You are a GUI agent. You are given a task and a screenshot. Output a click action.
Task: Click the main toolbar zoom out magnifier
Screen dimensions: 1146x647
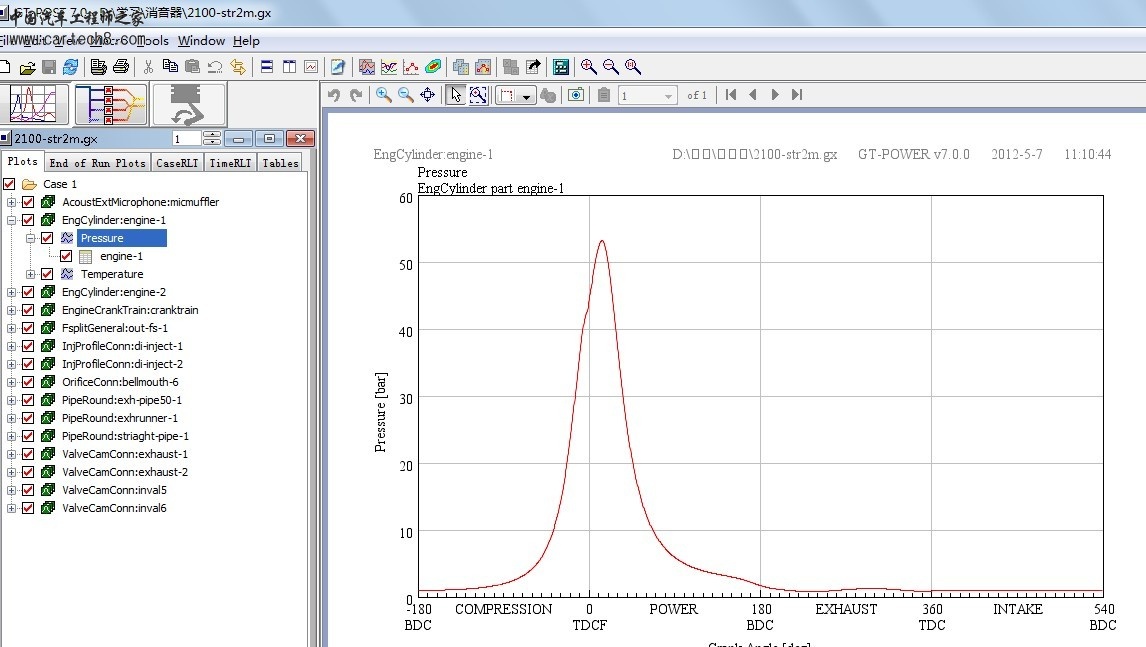coord(610,67)
